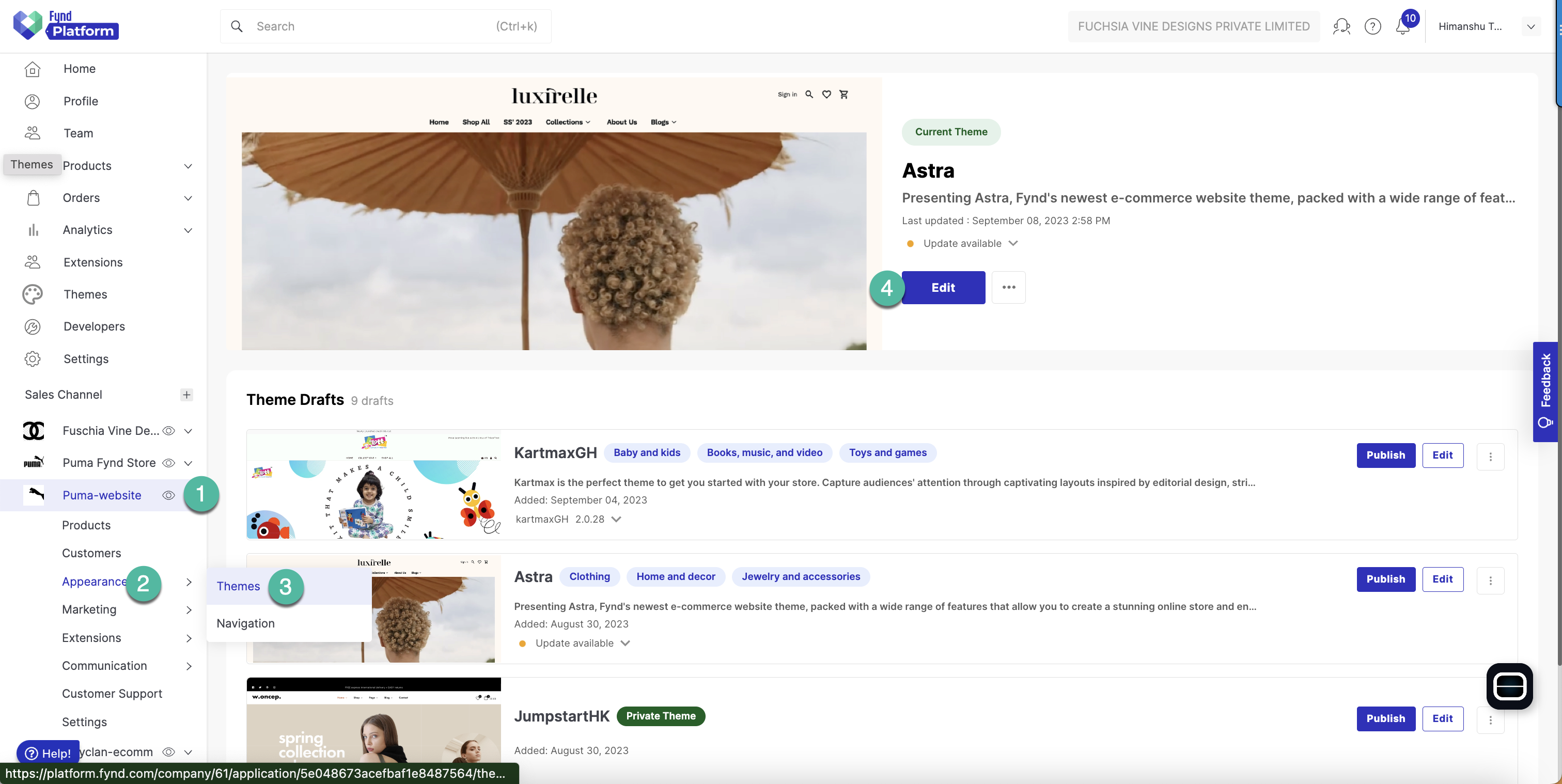Open JumpstartHK draft more options menu
The width and height of the screenshot is (1562, 784).
click(1490, 720)
